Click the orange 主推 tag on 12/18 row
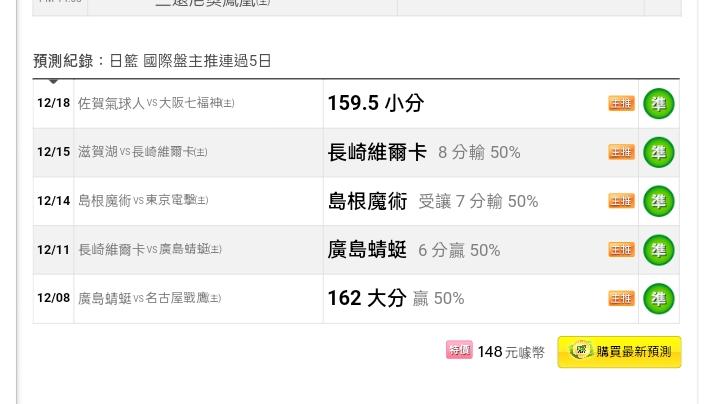Viewport: 720px width, 404px height. pos(621,103)
